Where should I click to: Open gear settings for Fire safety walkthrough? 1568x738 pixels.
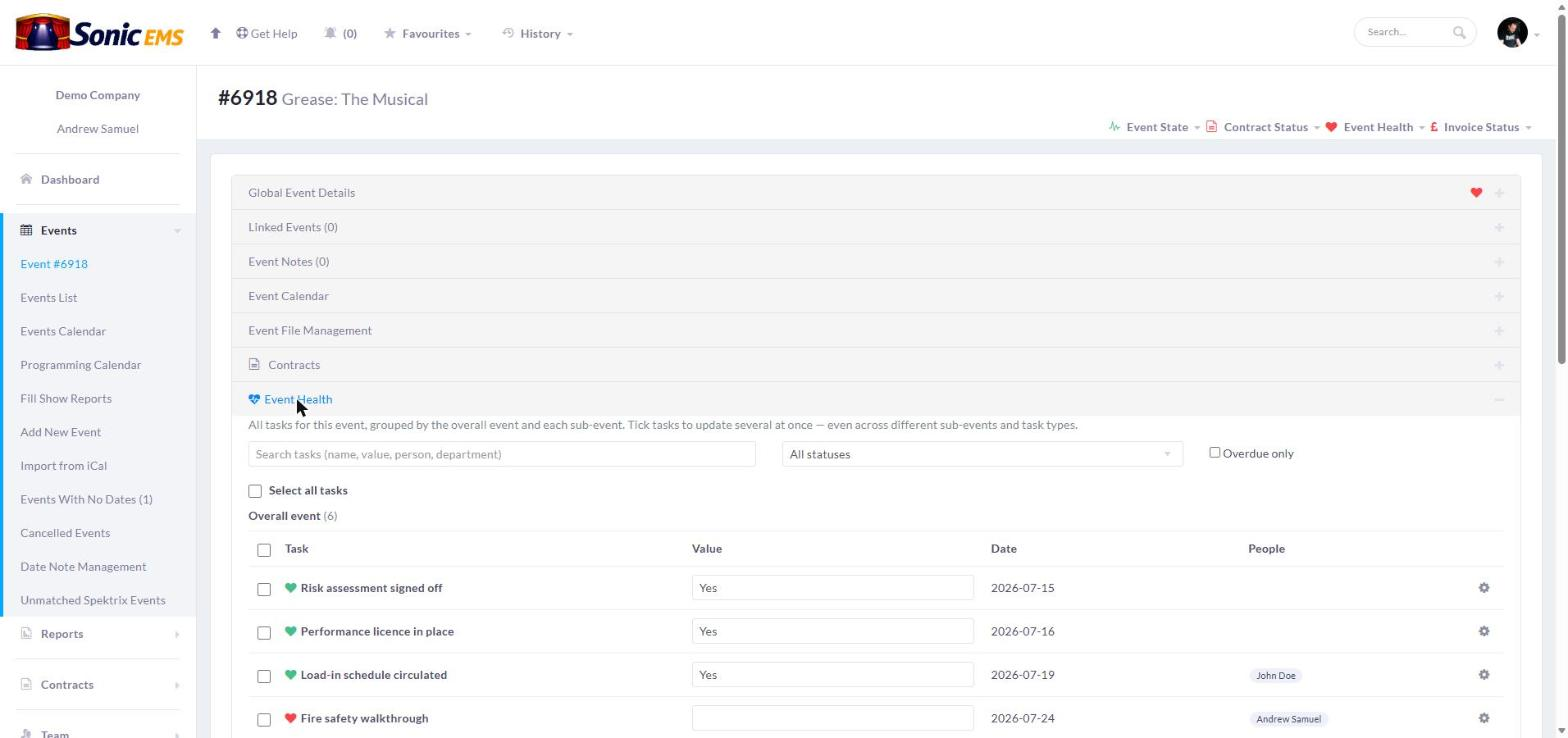(x=1484, y=718)
